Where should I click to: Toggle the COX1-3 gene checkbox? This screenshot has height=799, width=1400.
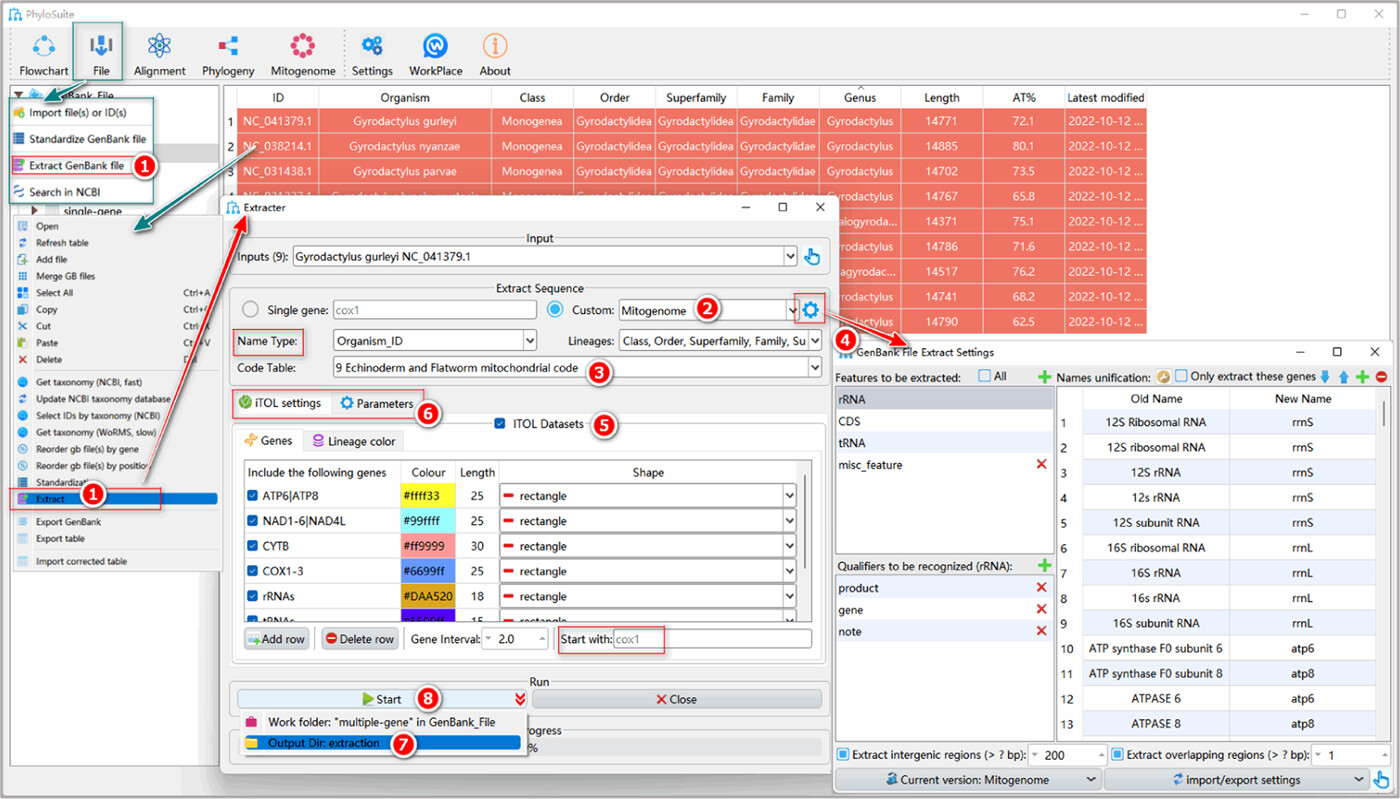coord(253,571)
